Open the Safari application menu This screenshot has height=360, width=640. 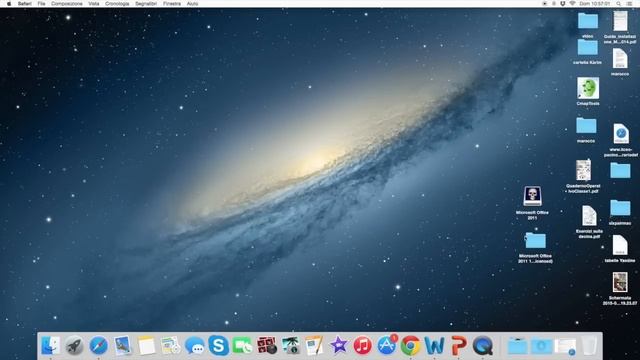tap(24, 4)
